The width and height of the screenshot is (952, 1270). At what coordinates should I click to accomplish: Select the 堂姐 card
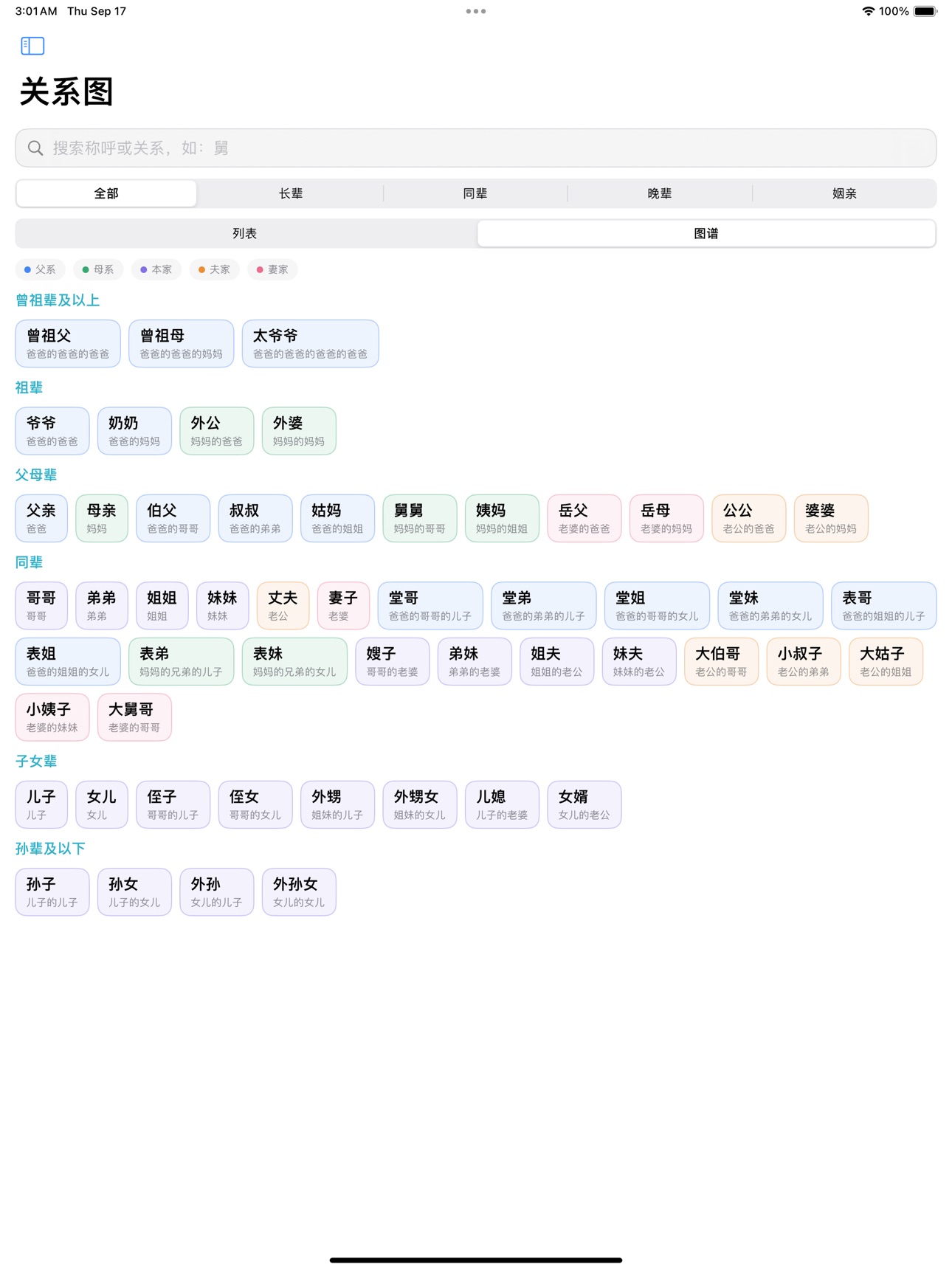point(657,606)
